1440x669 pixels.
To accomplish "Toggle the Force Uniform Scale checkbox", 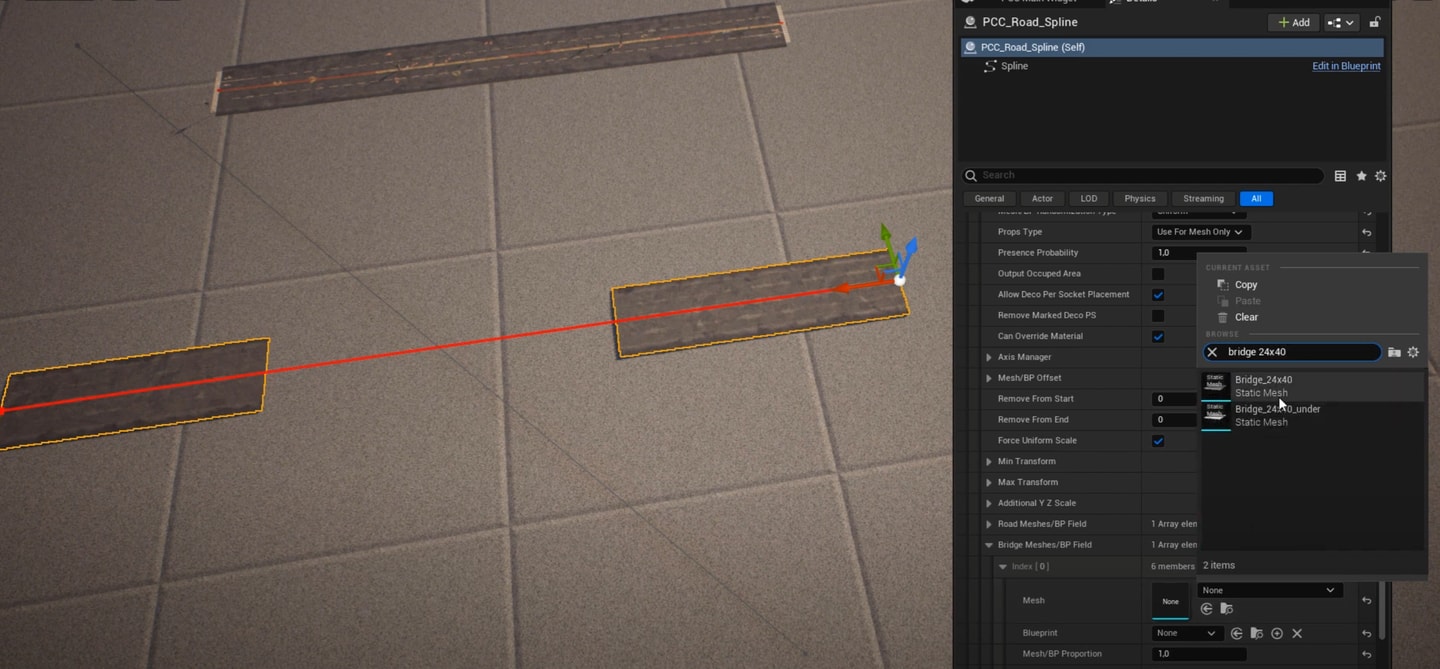I will (1158, 441).
